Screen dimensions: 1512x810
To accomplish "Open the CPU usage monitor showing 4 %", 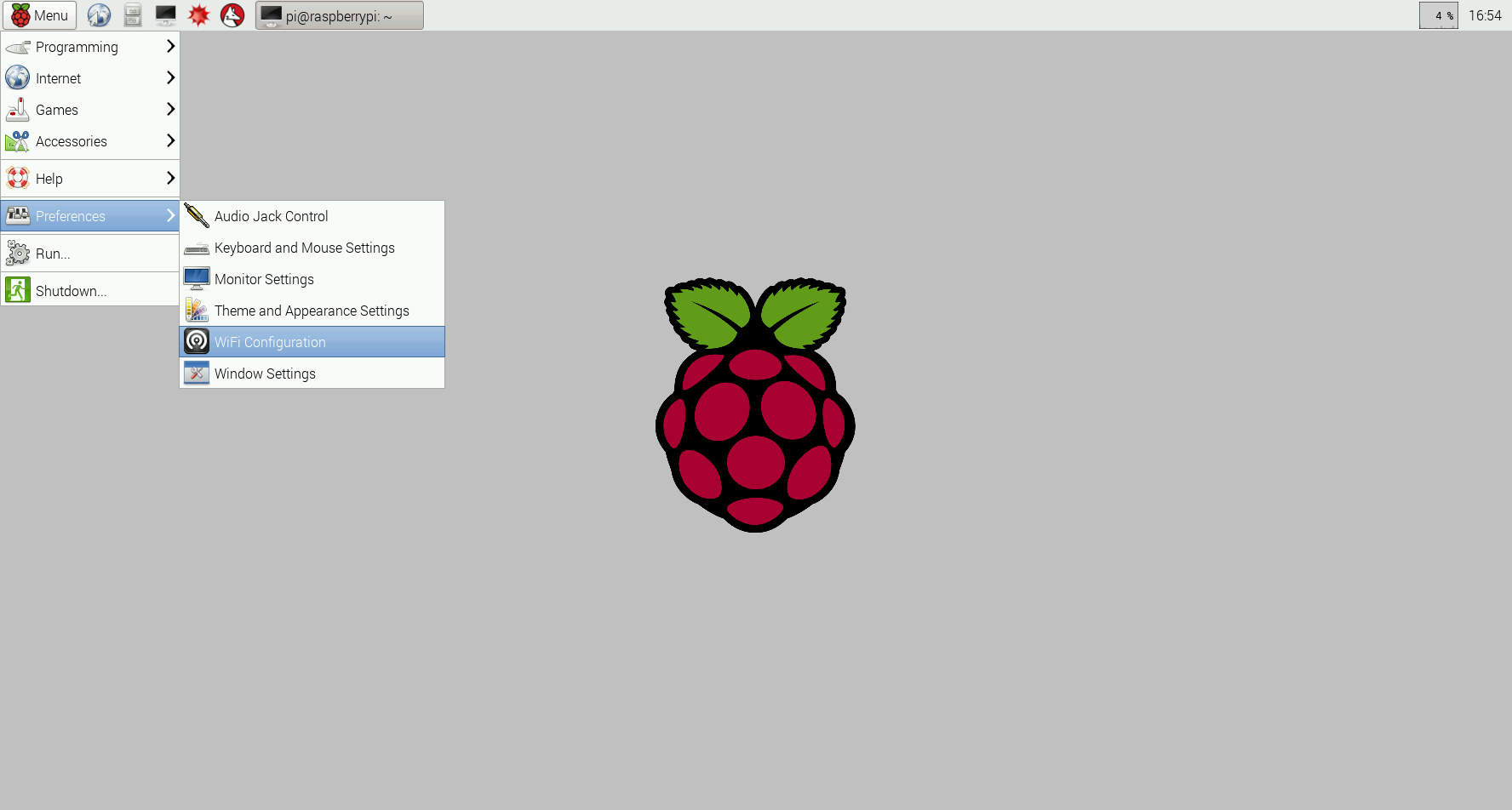I will click(x=1439, y=15).
